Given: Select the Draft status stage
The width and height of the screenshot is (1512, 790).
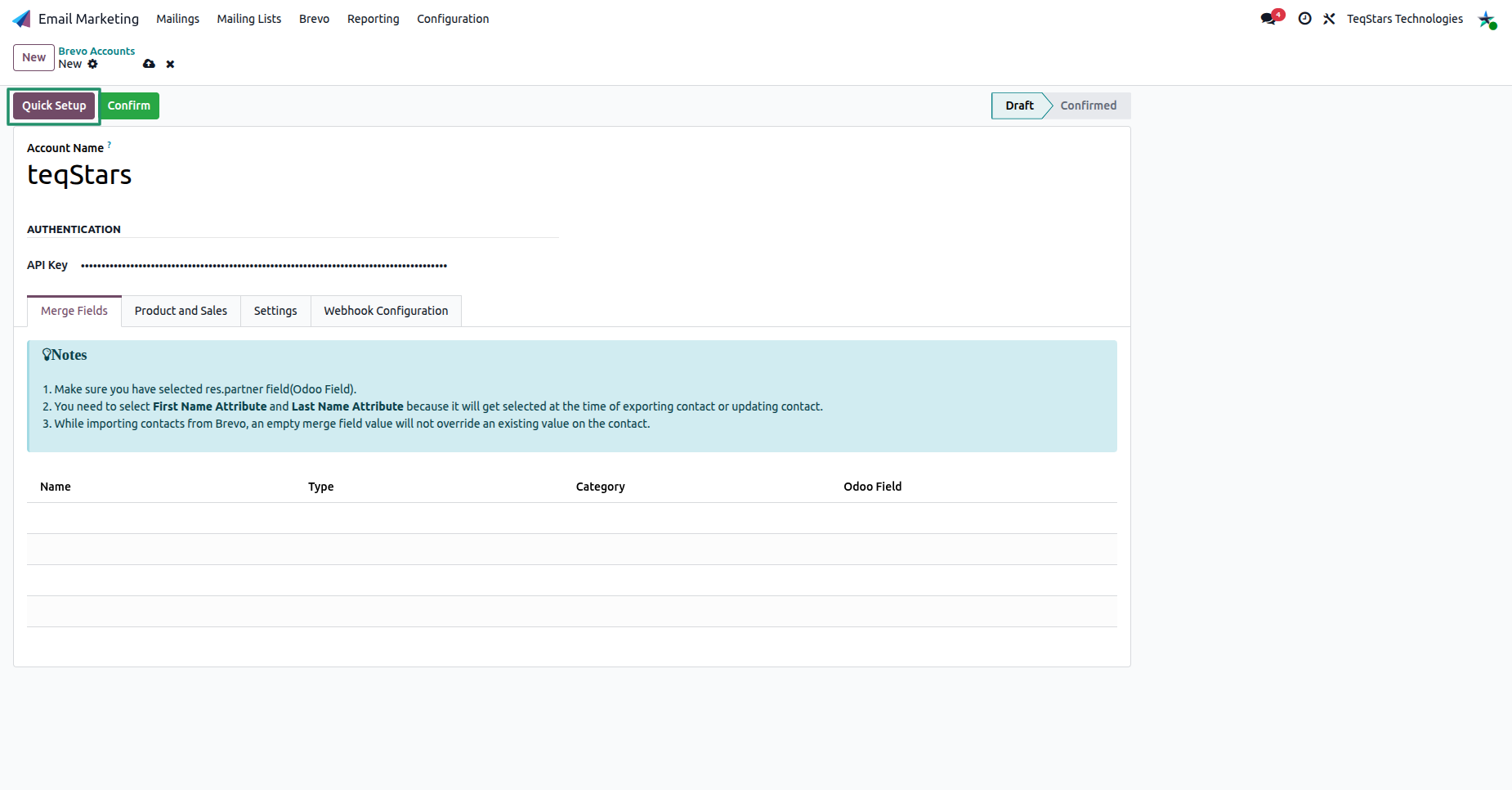Looking at the screenshot, I should click(1019, 105).
